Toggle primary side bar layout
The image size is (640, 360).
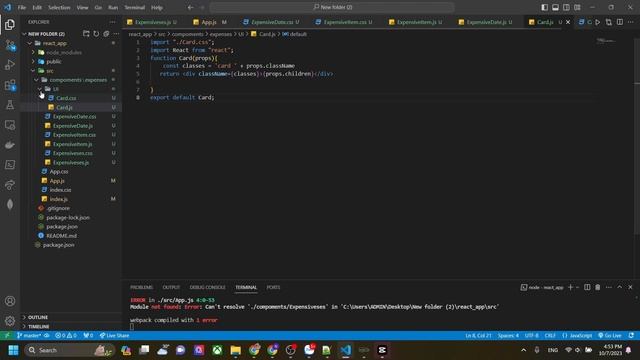tap(544, 7)
